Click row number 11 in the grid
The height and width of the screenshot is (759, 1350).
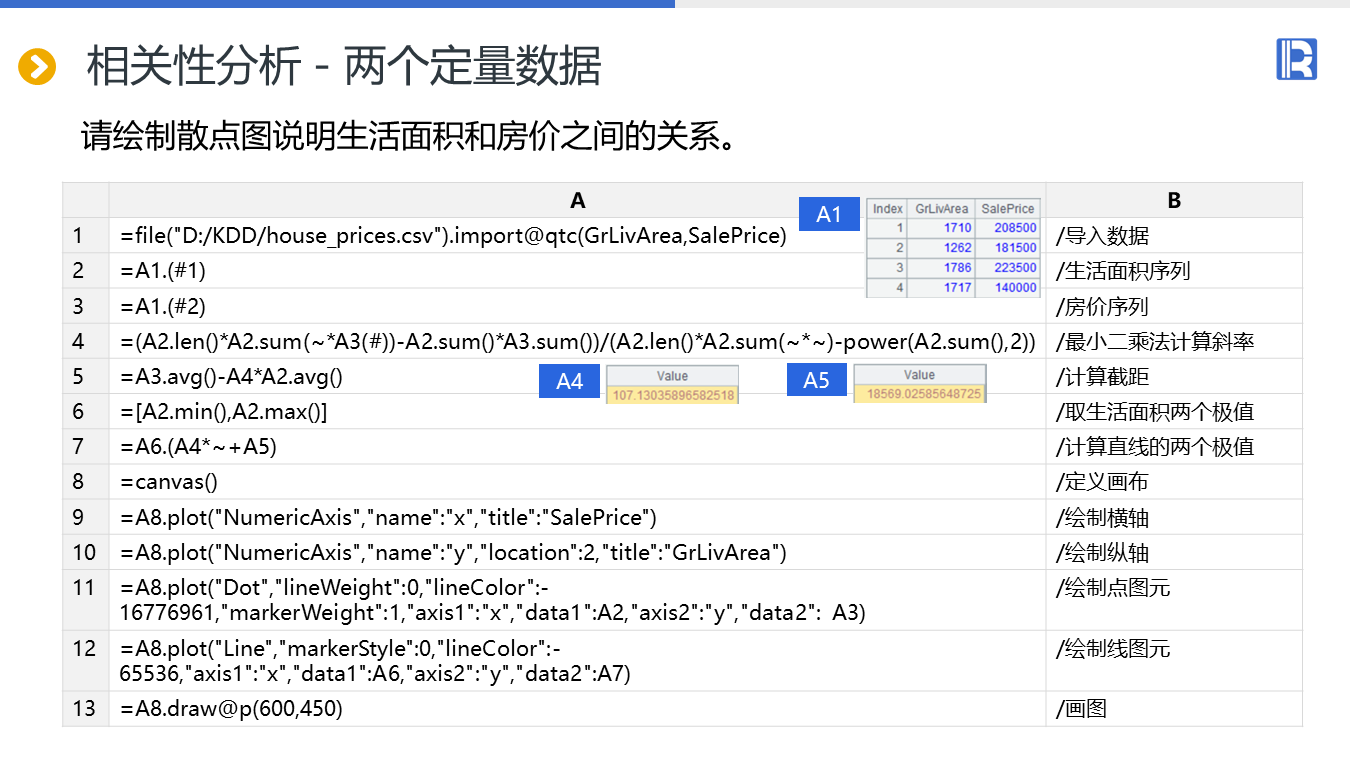[x=86, y=600]
